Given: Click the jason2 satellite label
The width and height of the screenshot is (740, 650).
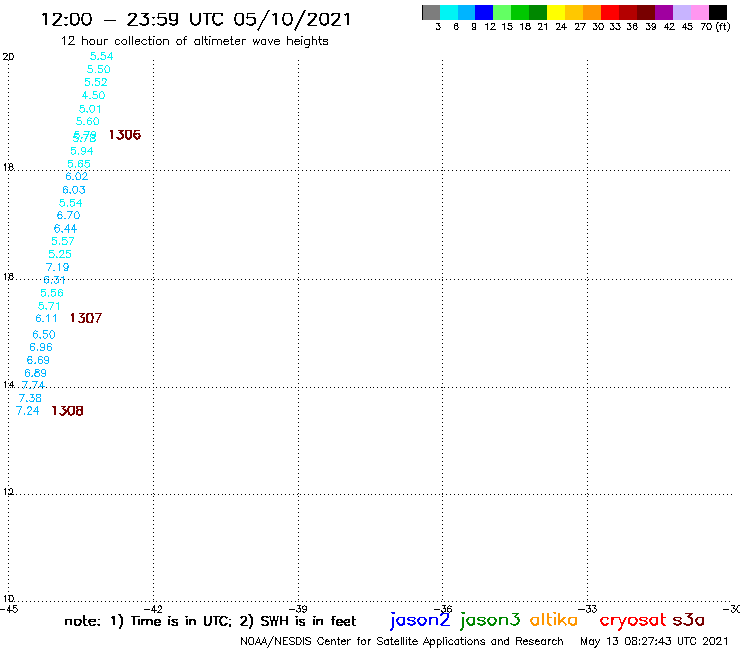Looking at the screenshot, I should click(x=420, y=620).
